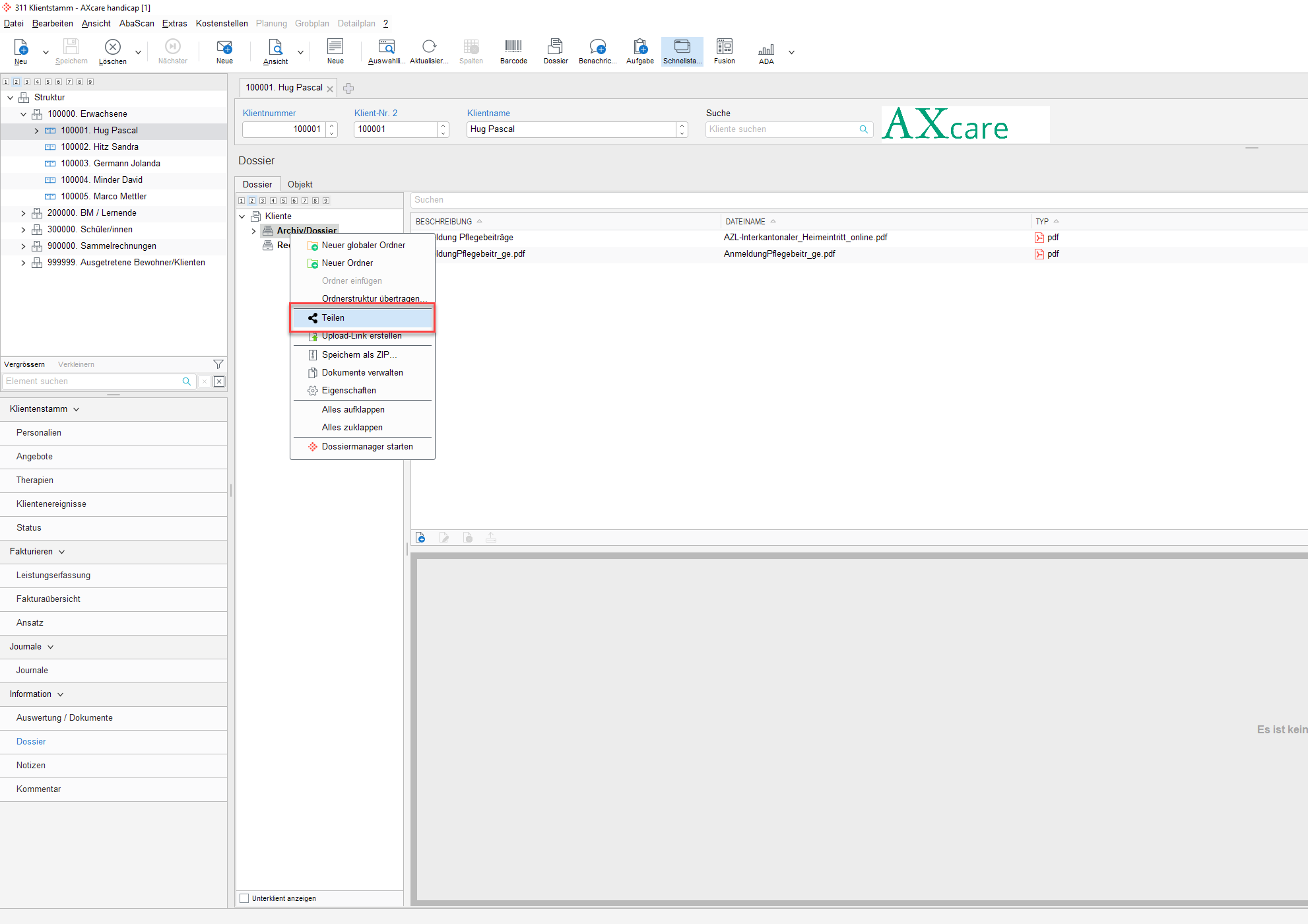Screen dimensions: 1308x924
Task: Enable the Unterklient anzeigen checkbox
Action: [x=245, y=898]
